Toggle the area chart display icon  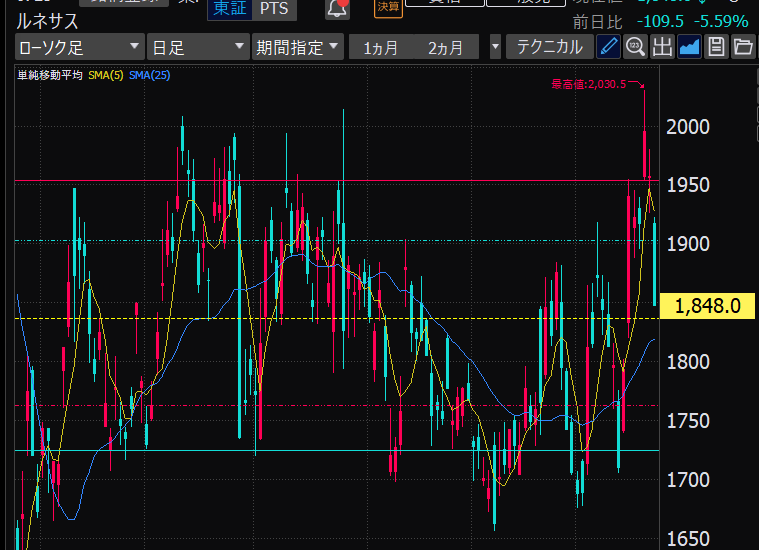click(689, 47)
